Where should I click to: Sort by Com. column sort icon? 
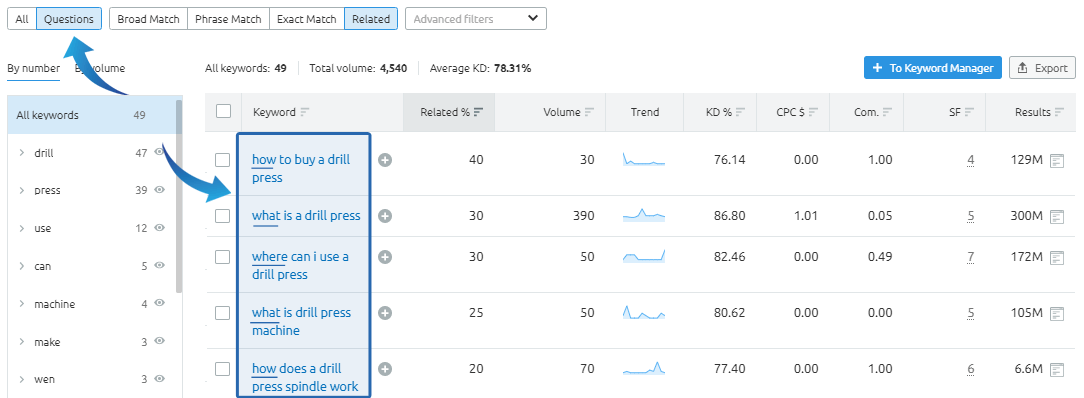[887, 112]
